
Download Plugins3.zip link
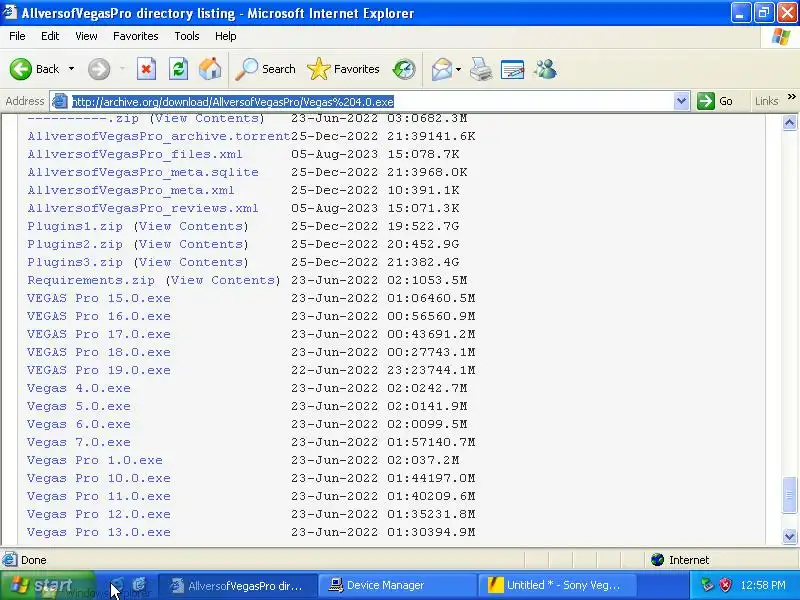pyautogui.click(x=75, y=262)
